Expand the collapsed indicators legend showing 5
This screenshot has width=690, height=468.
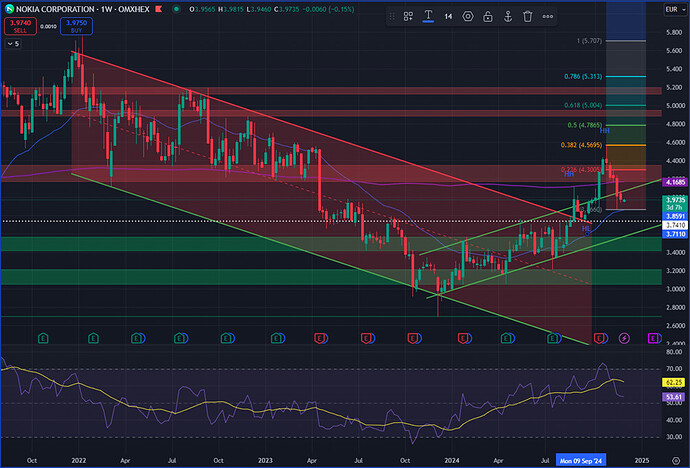[13, 44]
